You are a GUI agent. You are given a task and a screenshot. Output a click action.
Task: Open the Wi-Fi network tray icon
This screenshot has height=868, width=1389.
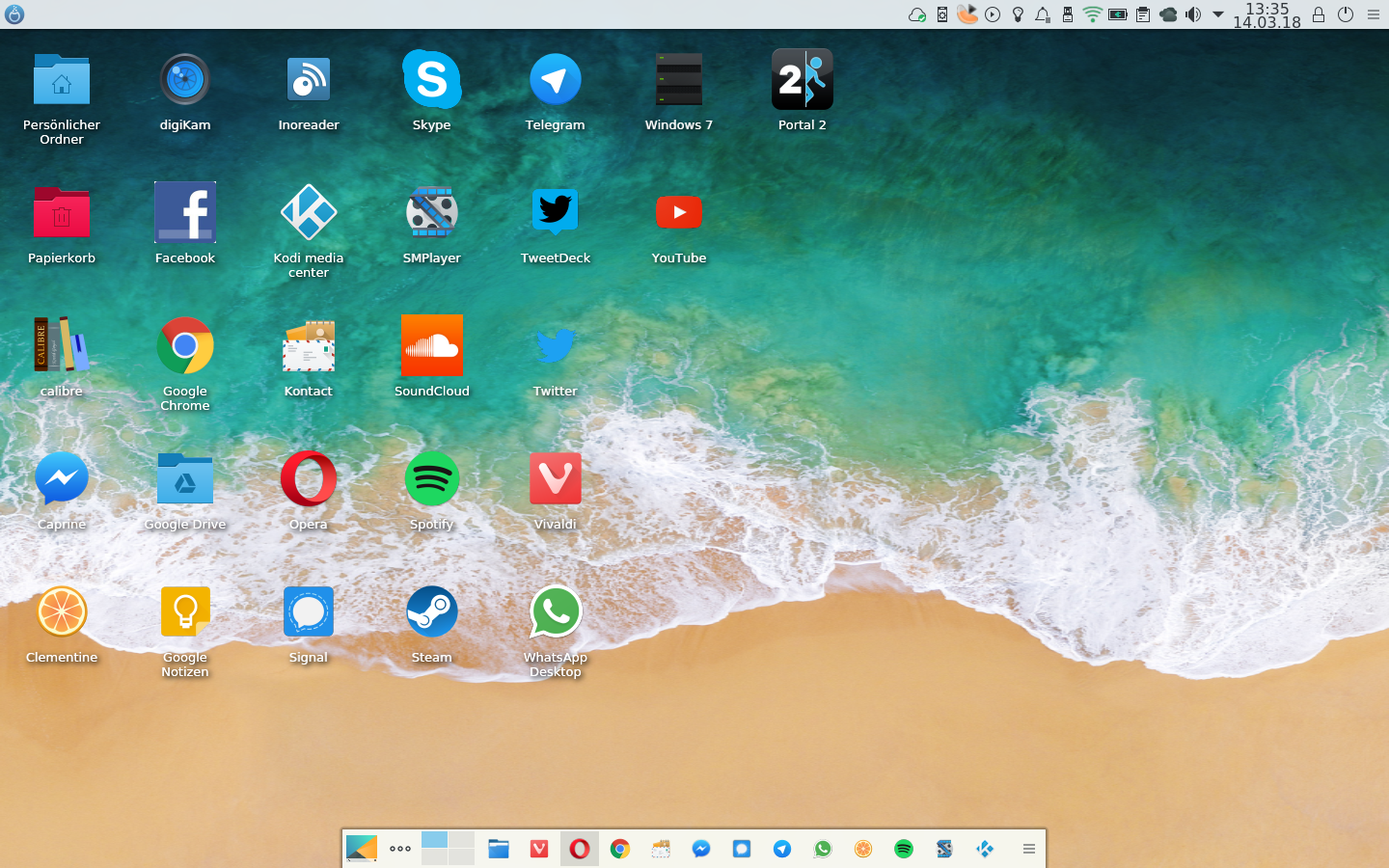[1093, 14]
